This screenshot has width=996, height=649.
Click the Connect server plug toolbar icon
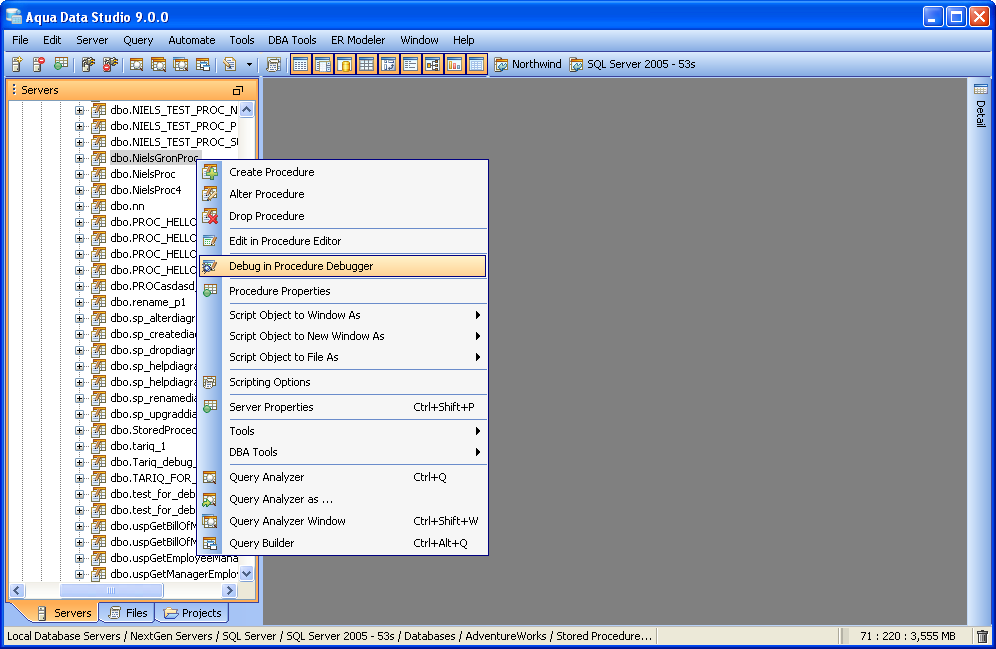(x=88, y=64)
